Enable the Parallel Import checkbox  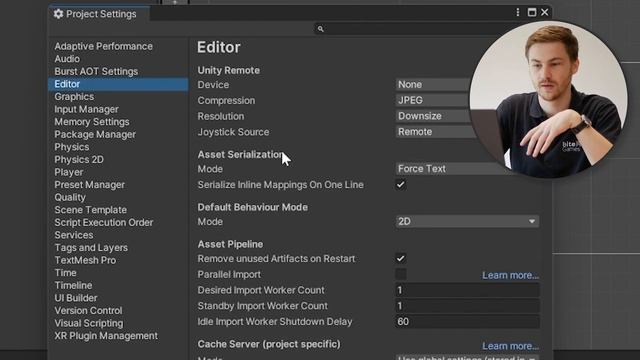tap(400, 274)
